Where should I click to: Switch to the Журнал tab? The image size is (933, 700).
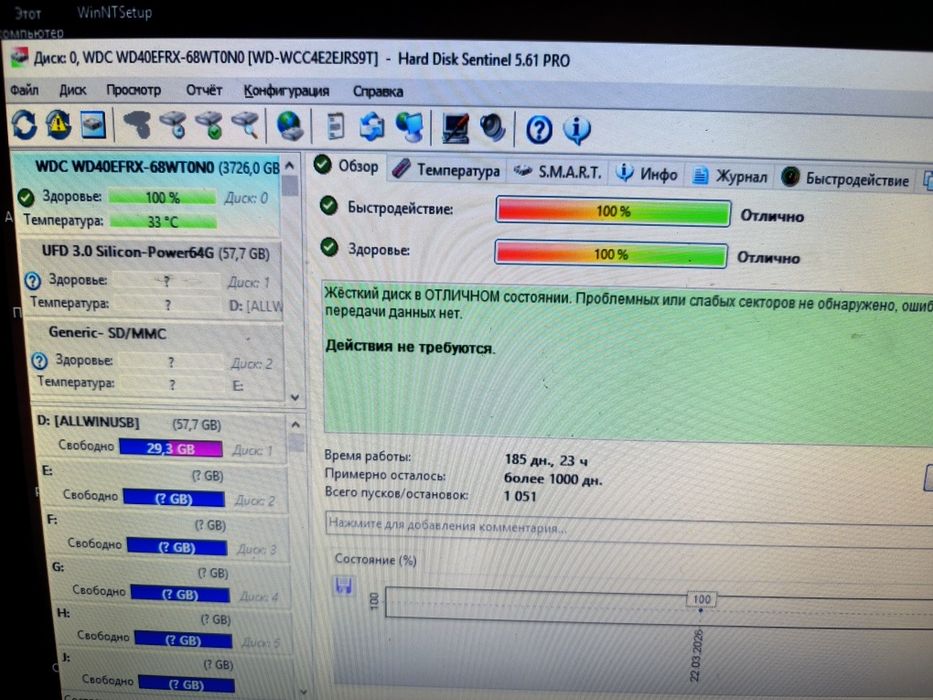pyautogui.click(x=730, y=176)
